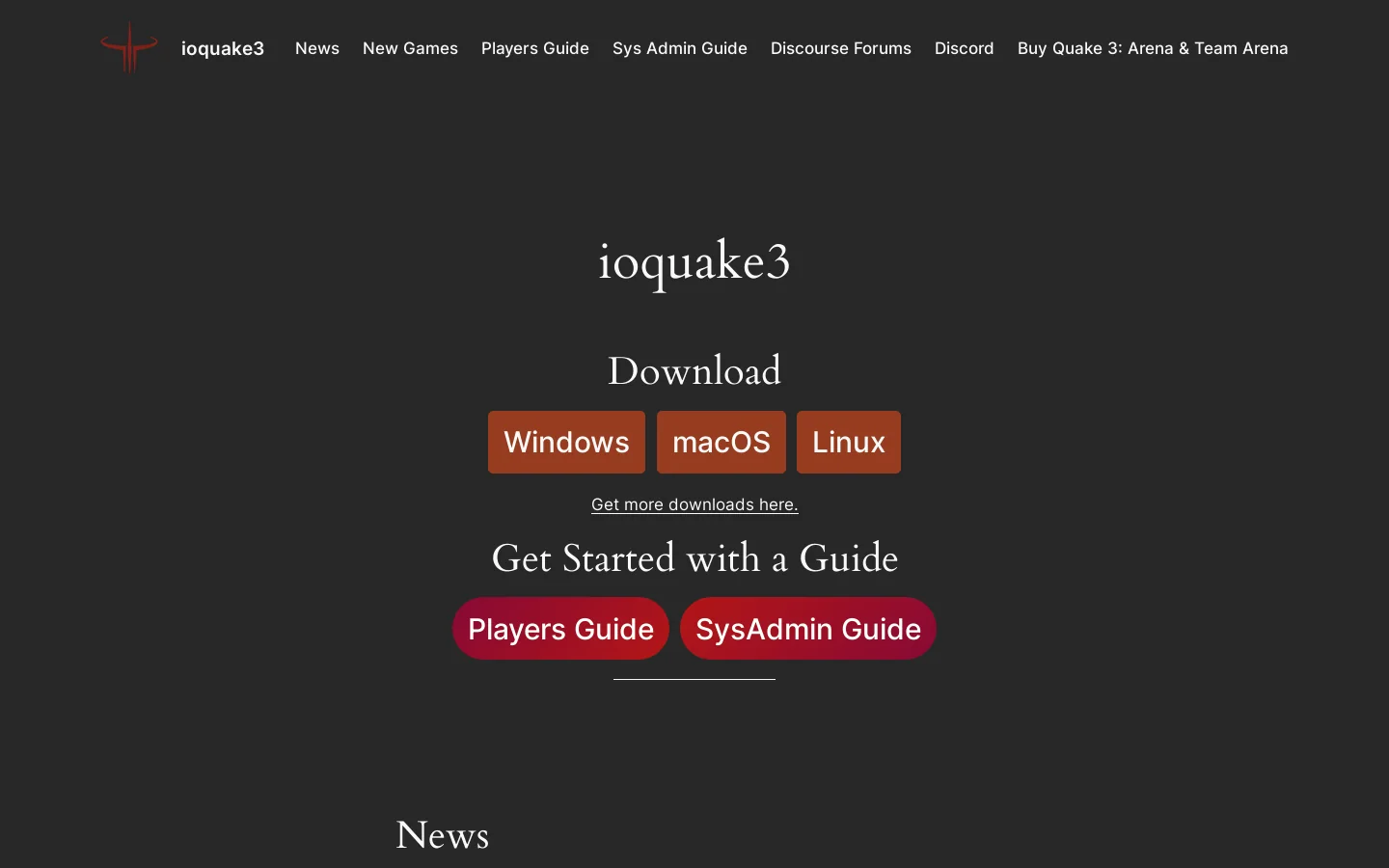
Task: Open the Discord nav link
Action: [x=965, y=48]
